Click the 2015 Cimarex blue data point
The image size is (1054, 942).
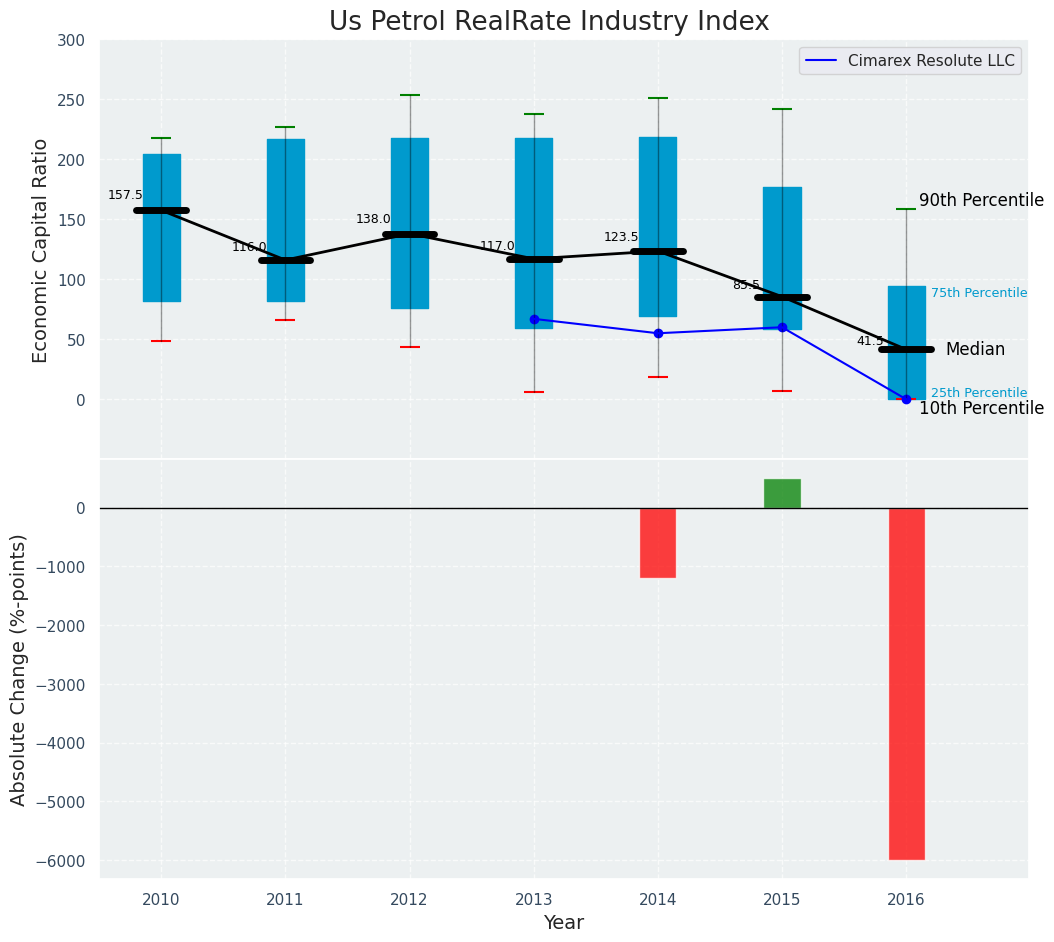point(782,327)
